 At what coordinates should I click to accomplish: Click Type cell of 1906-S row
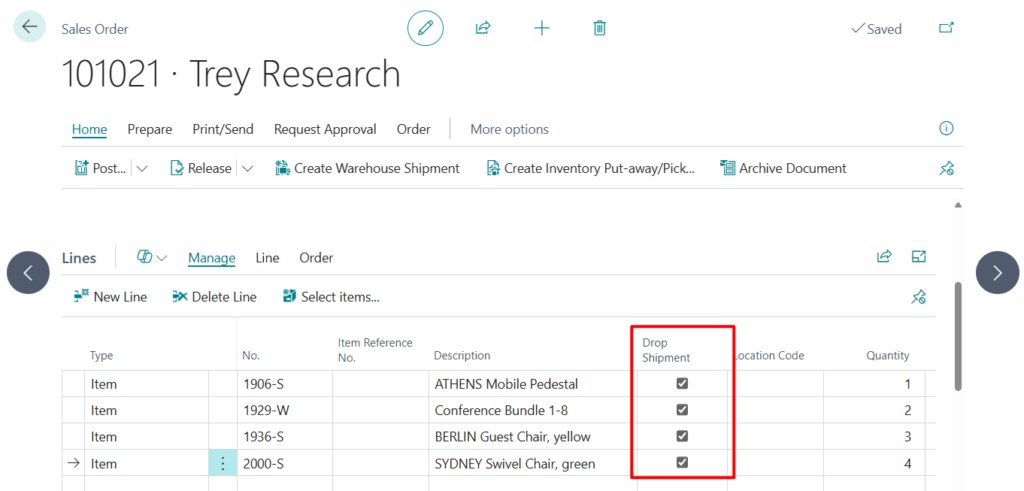147,384
